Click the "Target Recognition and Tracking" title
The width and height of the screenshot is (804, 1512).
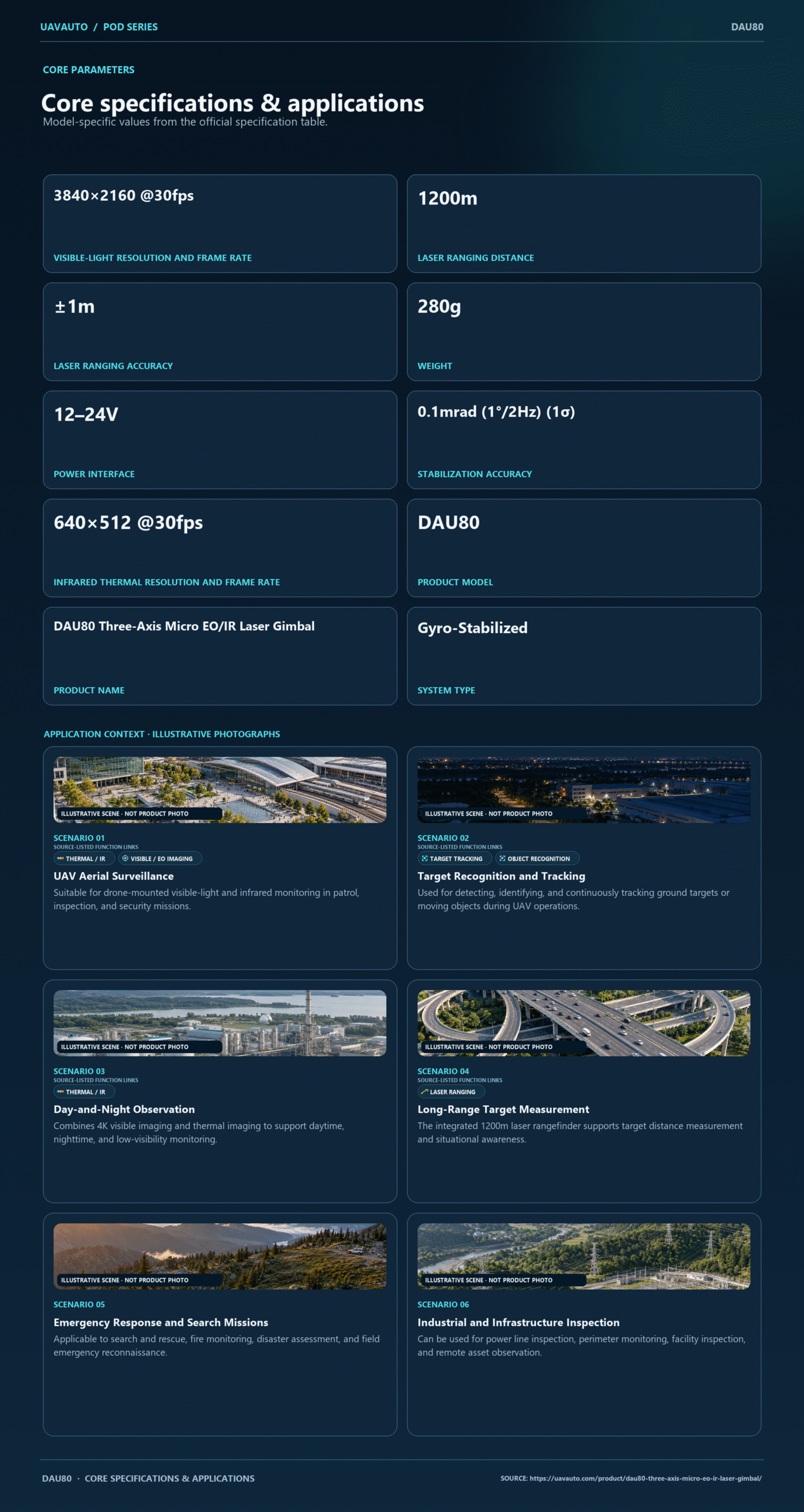[x=502, y=876]
